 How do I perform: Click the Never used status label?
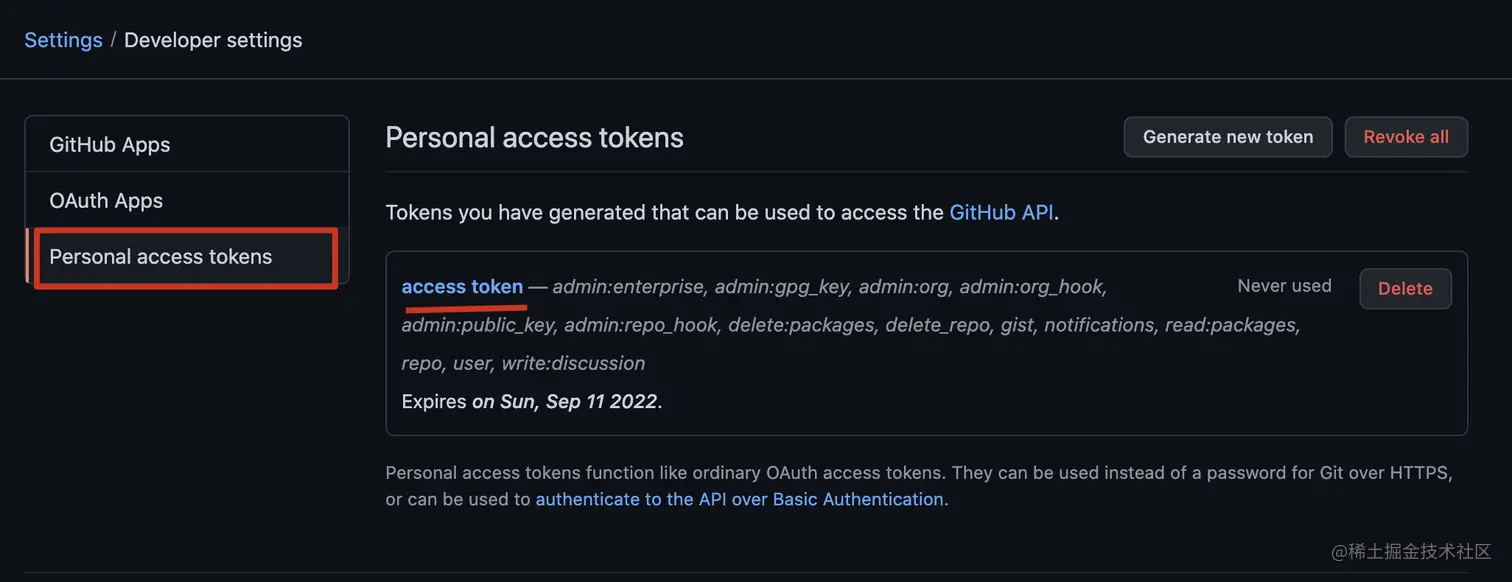click(x=1284, y=286)
